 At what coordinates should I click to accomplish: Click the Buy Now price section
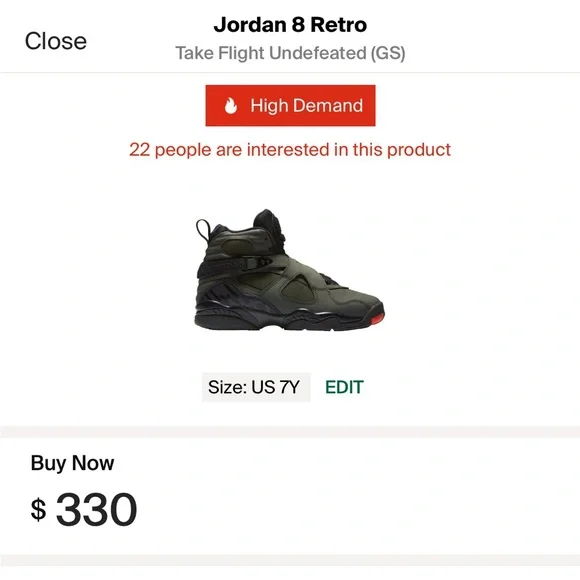(x=290, y=496)
